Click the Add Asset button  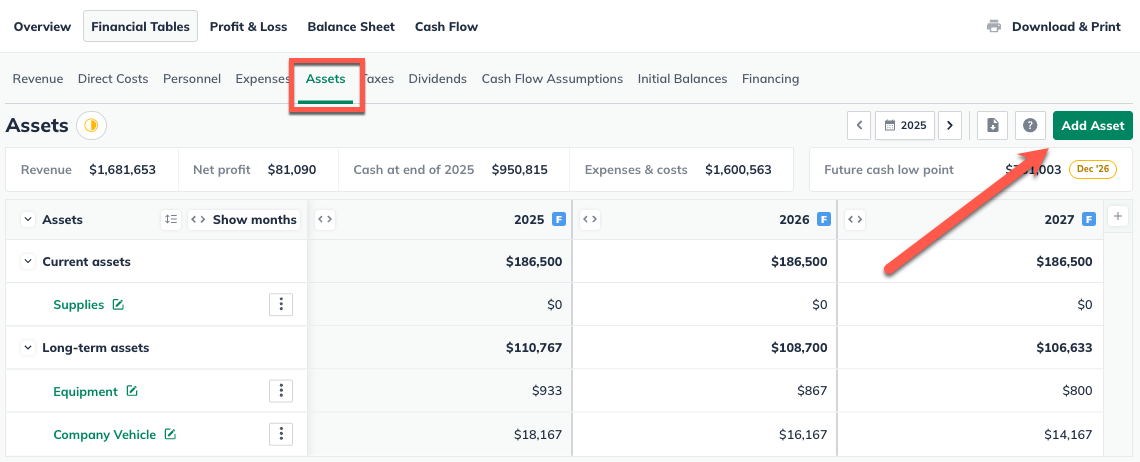pyautogui.click(x=1092, y=126)
